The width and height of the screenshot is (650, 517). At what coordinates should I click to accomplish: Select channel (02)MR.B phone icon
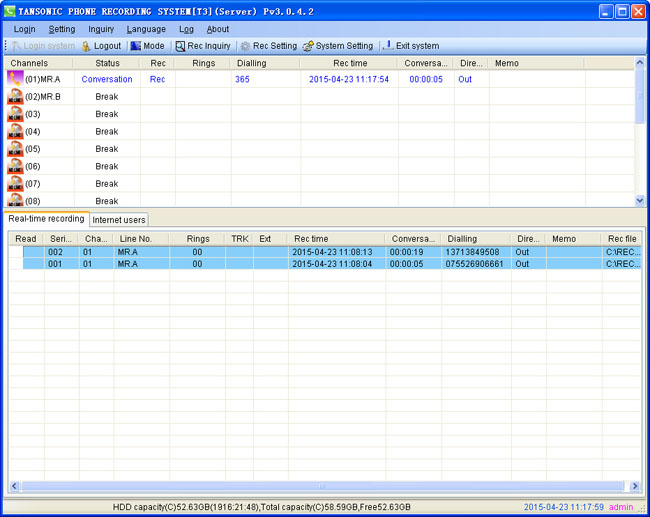click(15, 97)
